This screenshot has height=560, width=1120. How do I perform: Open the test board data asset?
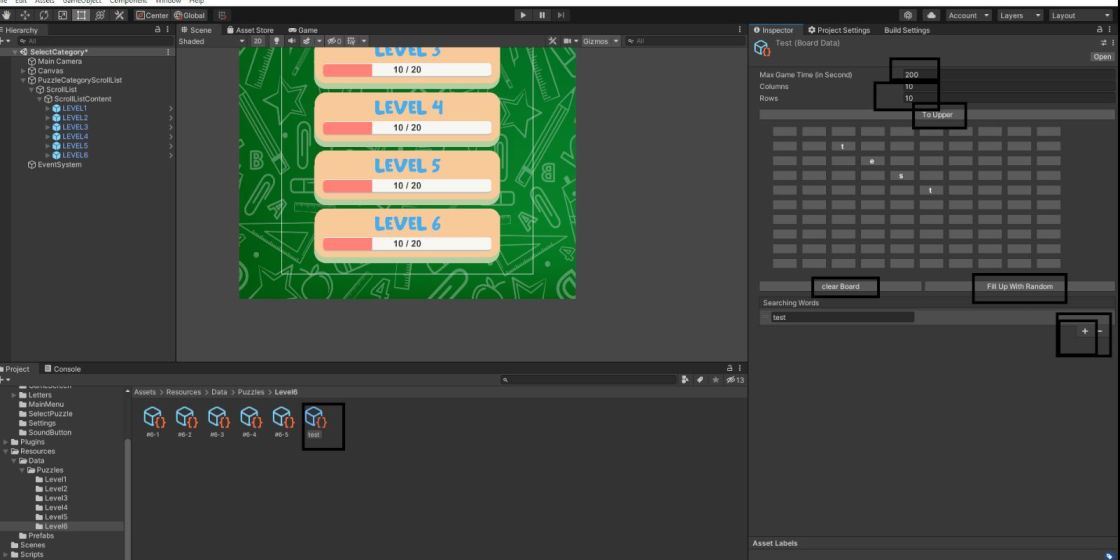314,421
